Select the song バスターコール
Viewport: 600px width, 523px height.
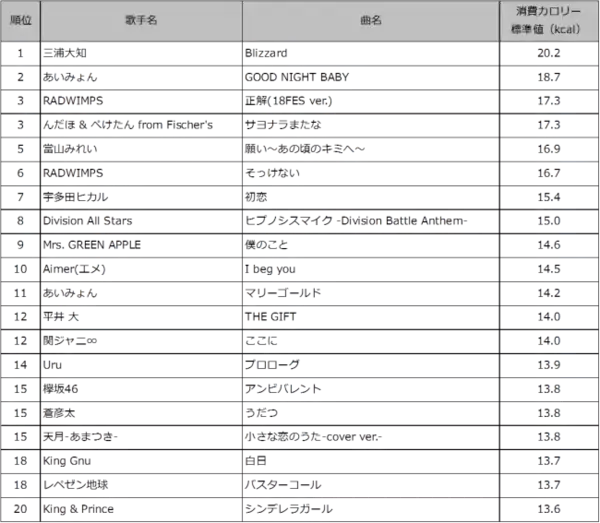(283, 485)
